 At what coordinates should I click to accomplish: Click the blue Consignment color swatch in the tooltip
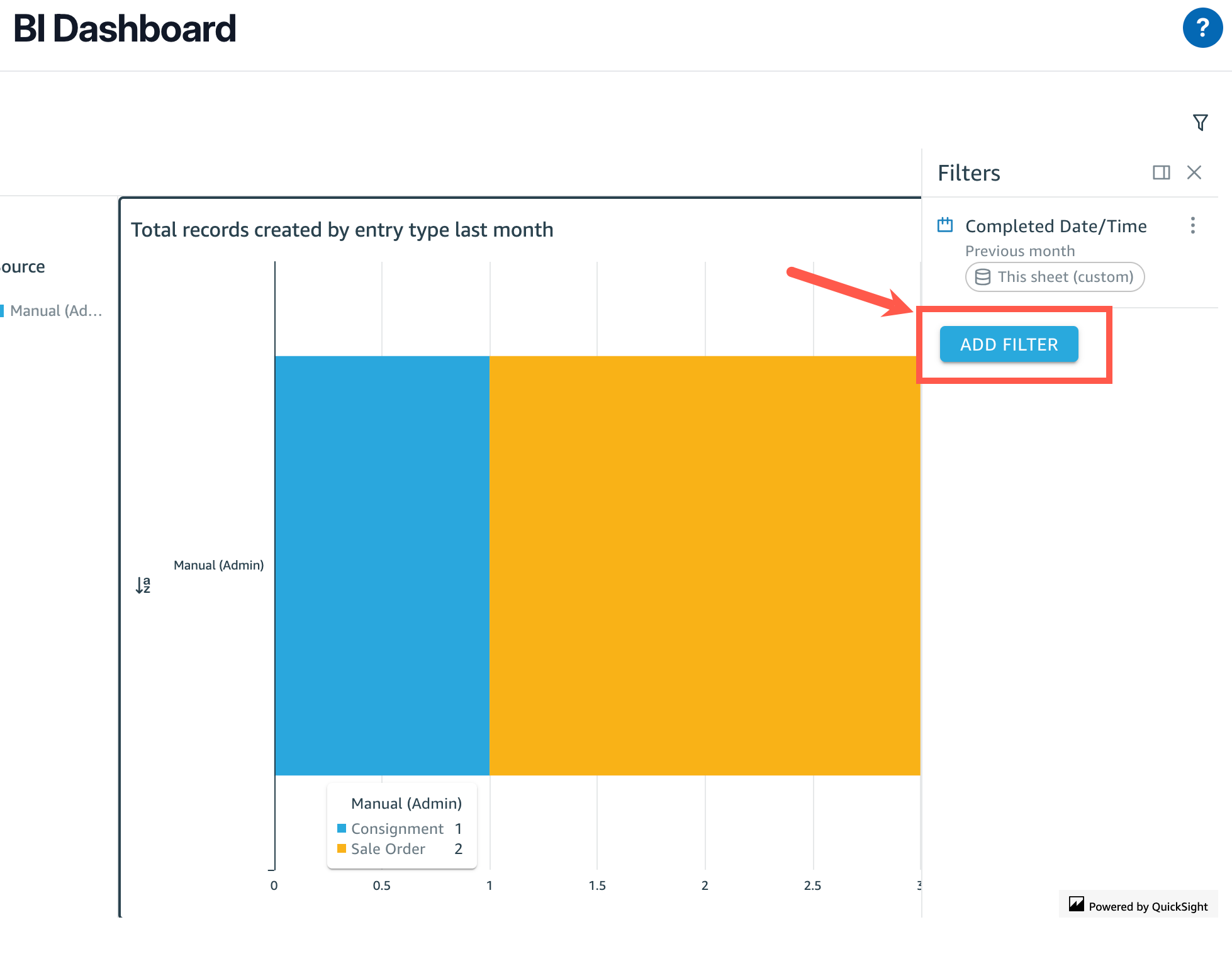click(x=342, y=829)
